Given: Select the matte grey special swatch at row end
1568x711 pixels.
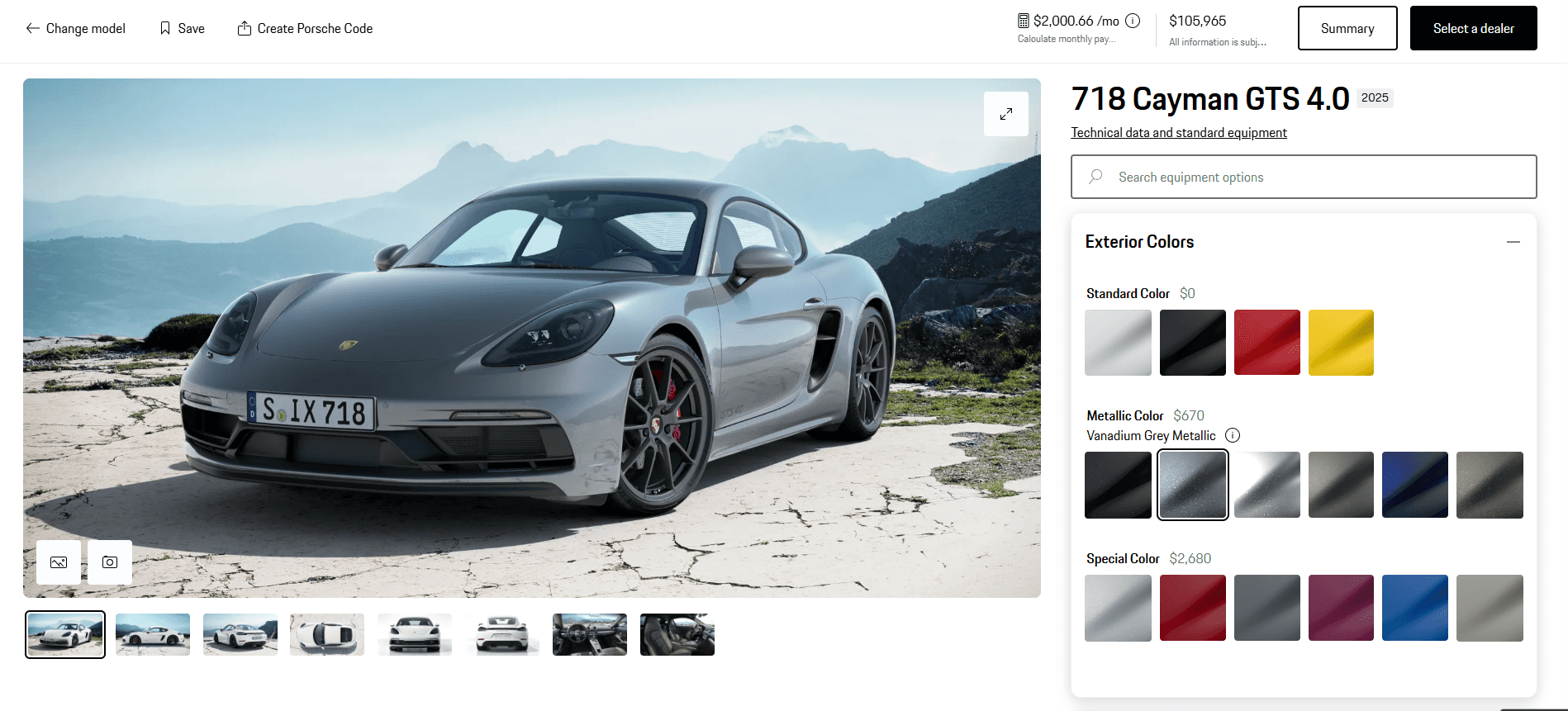Looking at the screenshot, I should click(x=1490, y=608).
